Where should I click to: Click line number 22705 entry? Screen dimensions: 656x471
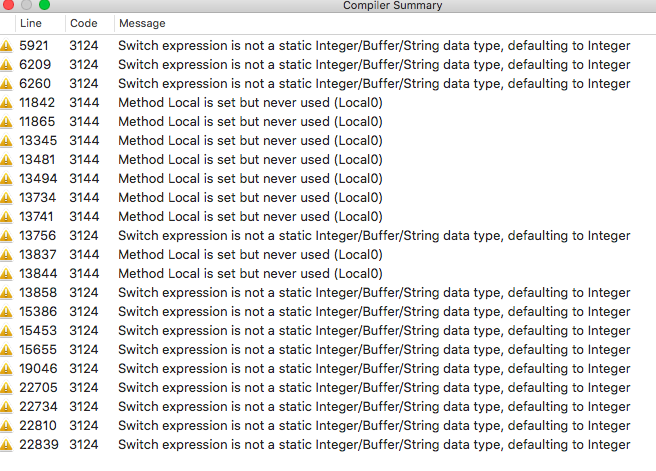(38, 388)
